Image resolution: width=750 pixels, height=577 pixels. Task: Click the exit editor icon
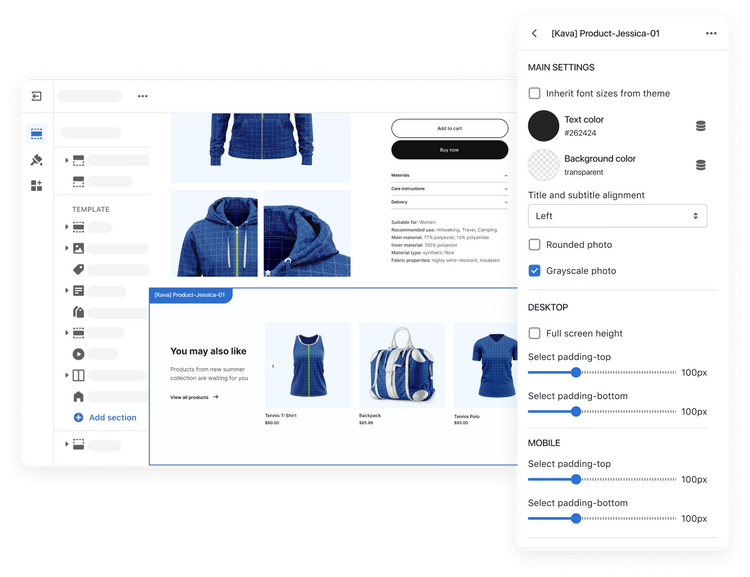(x=37, y=96)
